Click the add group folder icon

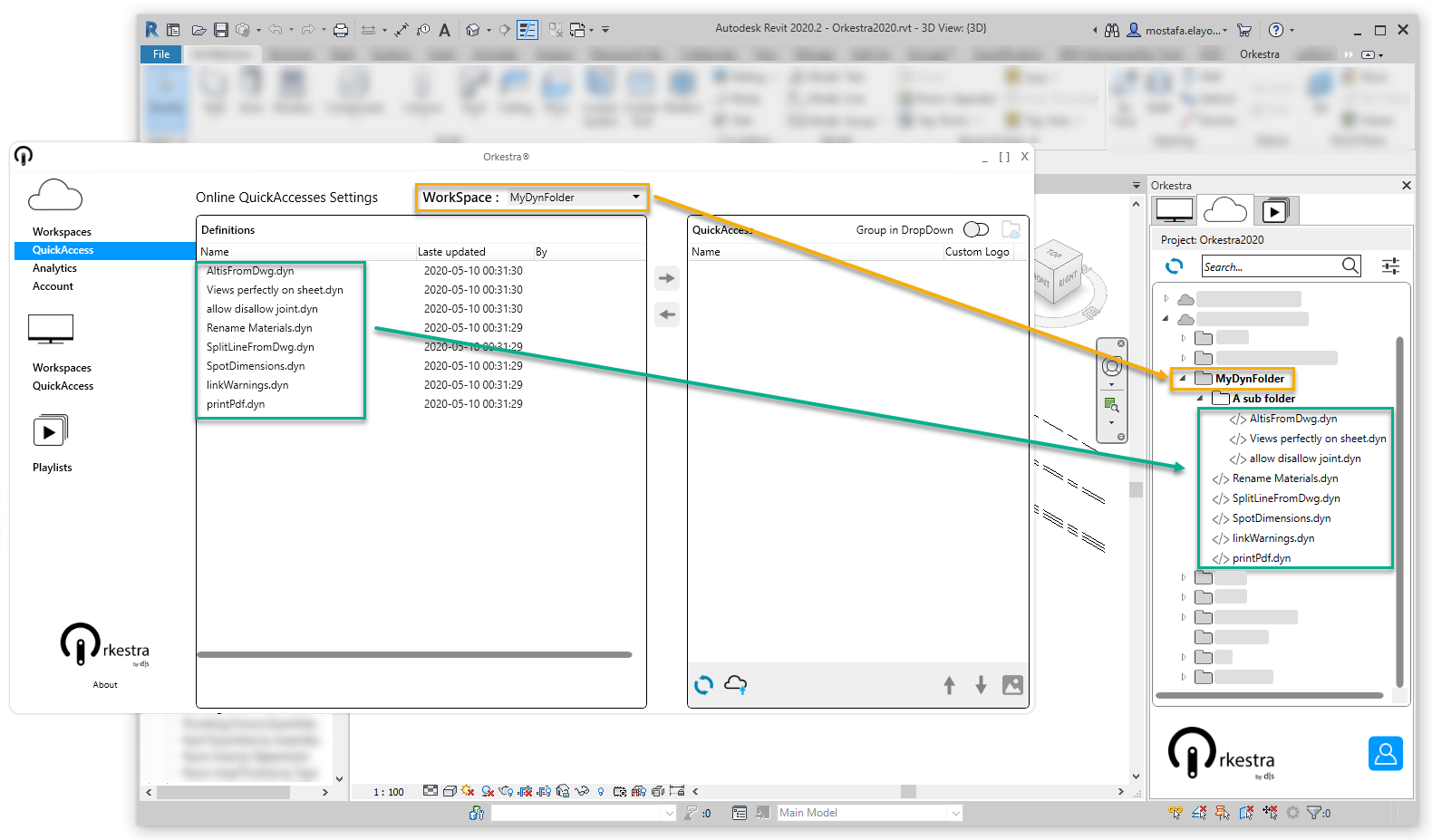point(1011,230)
